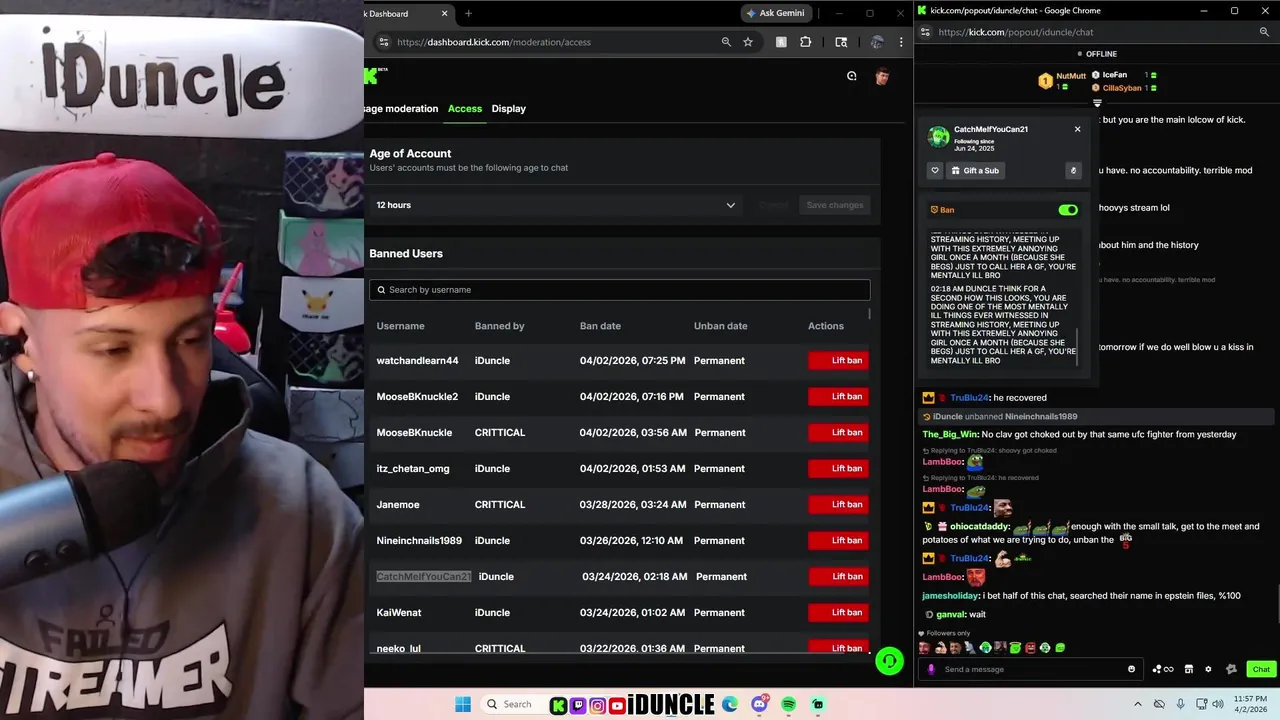The height and width of the screenshot is (720, 1280).
Task: Show hidden system tray icons chevron
Action: point(1138,704)
